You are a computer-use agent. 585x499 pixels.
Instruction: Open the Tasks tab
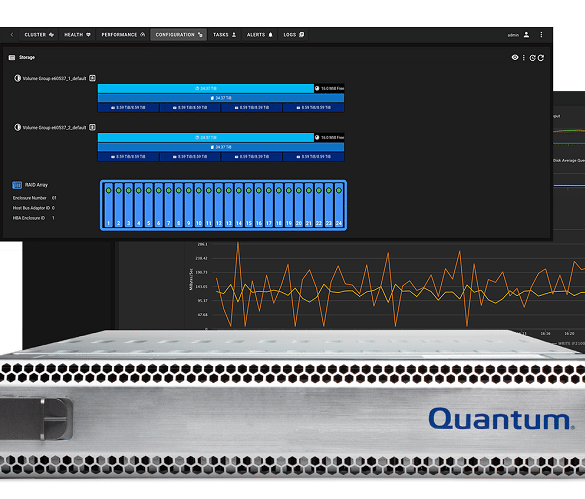click(224, 35)
